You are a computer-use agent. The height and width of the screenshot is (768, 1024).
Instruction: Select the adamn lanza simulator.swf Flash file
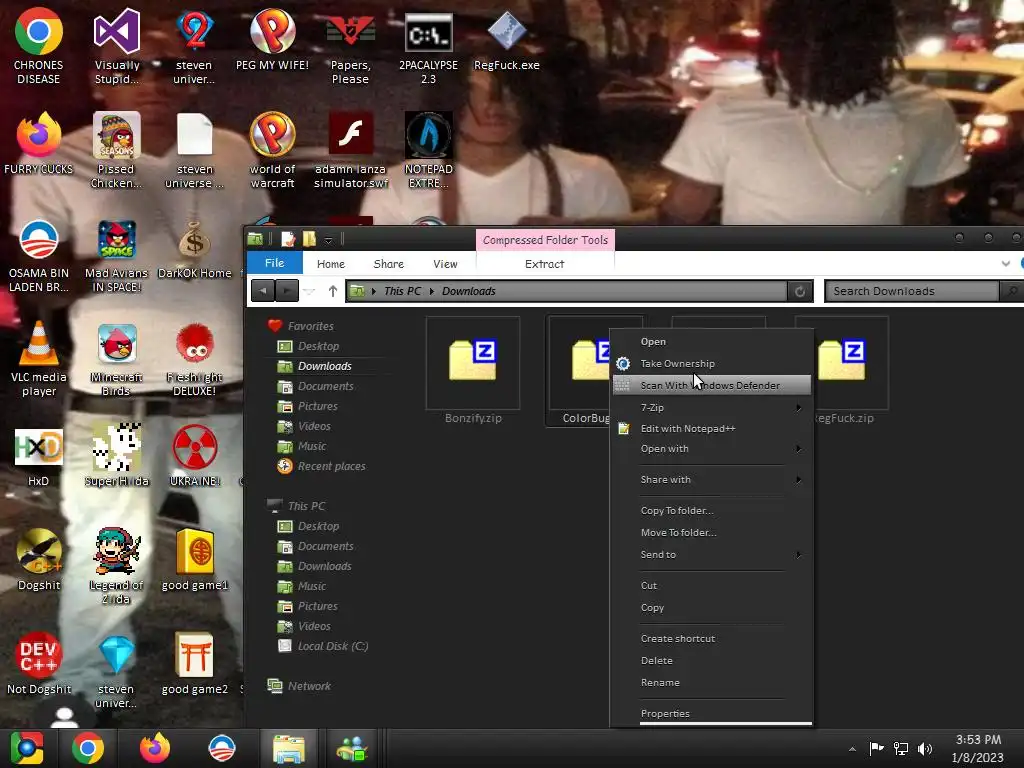pyautogui.click(x=351, y=150)
